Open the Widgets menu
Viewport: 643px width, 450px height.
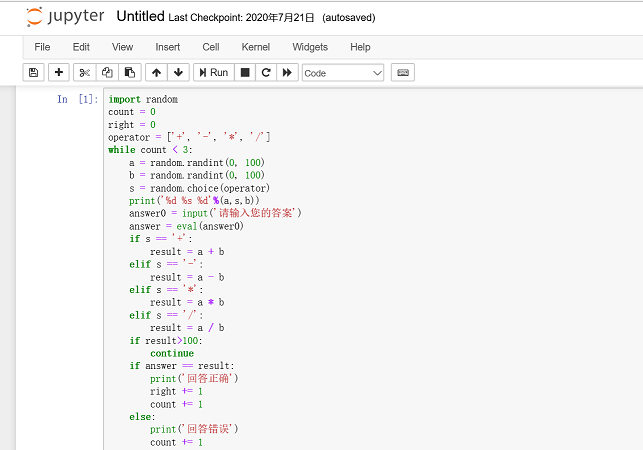pyautogui.click(x=310, y=47)
